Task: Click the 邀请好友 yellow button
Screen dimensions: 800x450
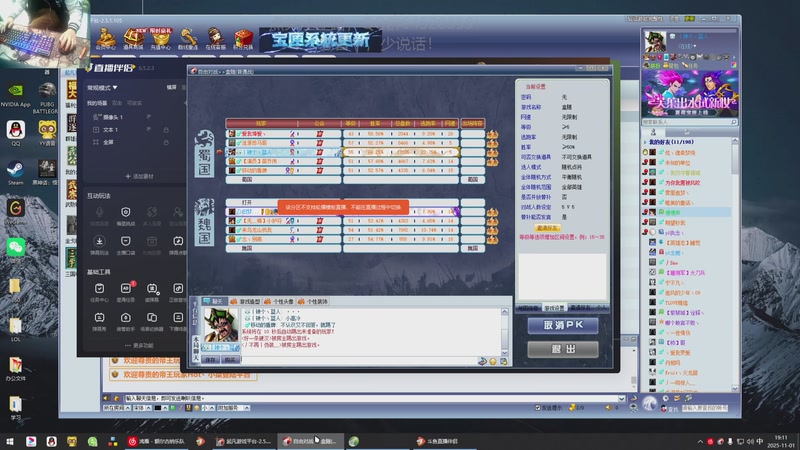Action: 547,228
